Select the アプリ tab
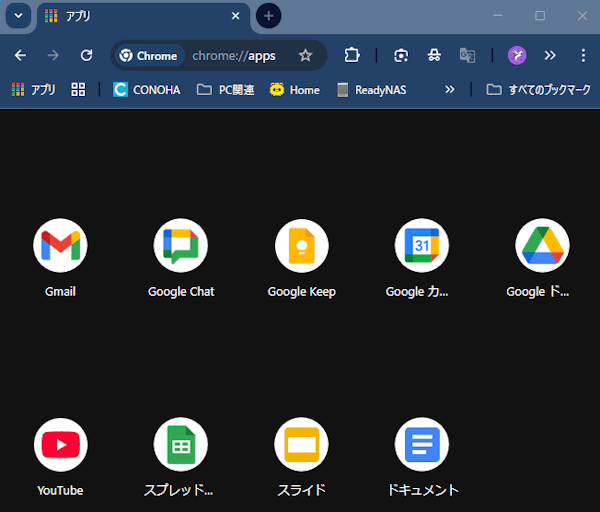The width and height of the screenshot is (600, 512). coord(143,16)
